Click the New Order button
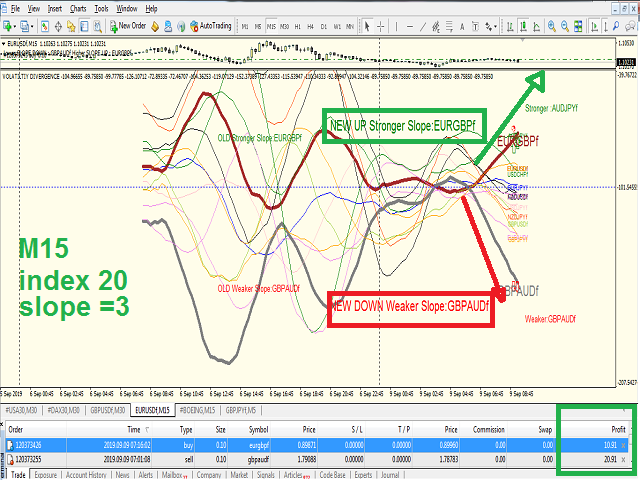The width and height of the screenshot is (640, 480). pyautogui.click(x=128, y=26)
